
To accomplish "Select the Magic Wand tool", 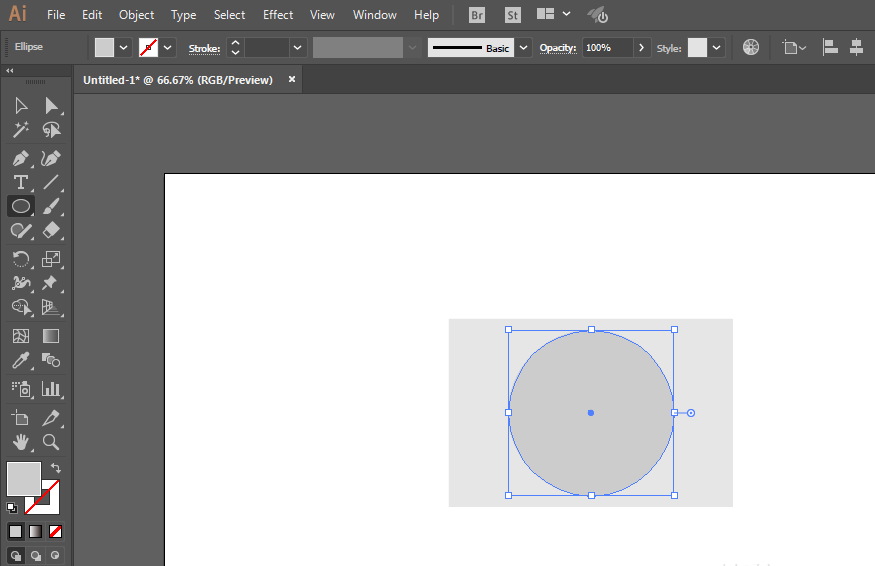I will click(20, 130).
